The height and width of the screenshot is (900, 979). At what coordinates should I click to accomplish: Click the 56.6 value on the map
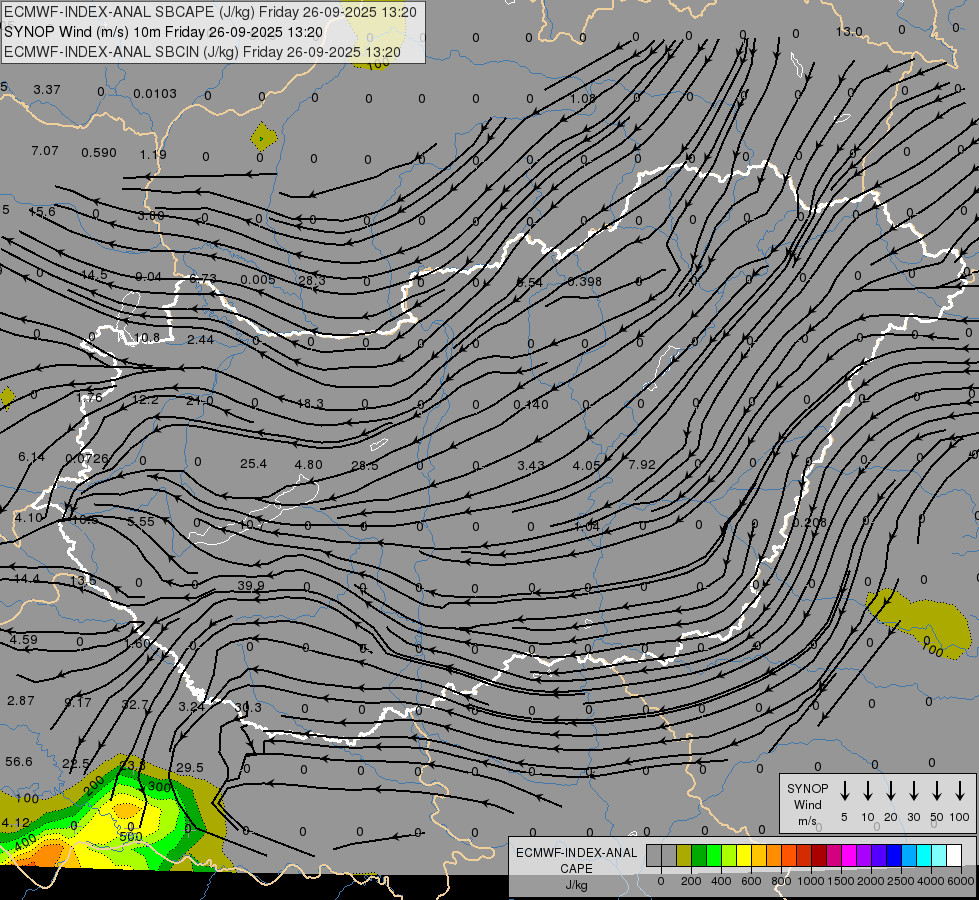point(19,761)
